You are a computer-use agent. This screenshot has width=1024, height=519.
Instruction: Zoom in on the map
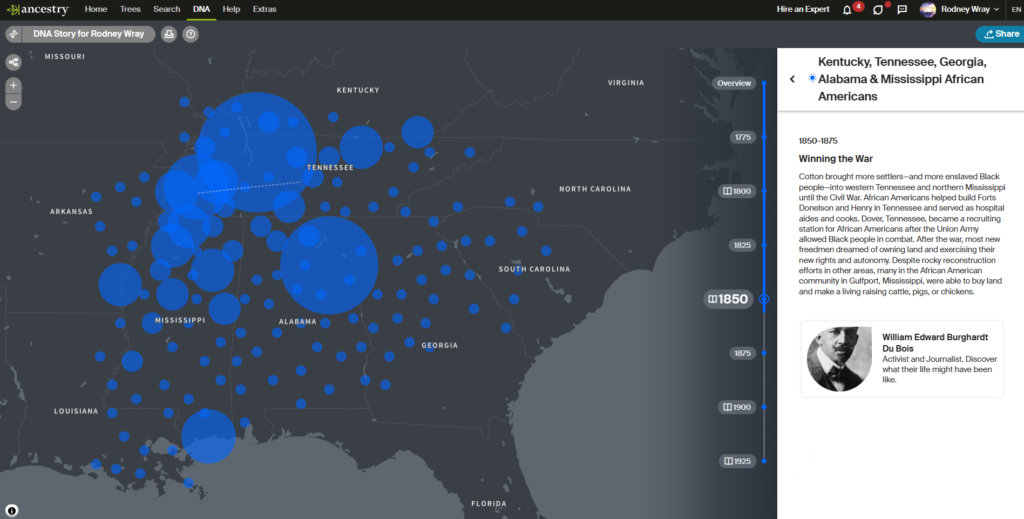[x=14, y=85]
